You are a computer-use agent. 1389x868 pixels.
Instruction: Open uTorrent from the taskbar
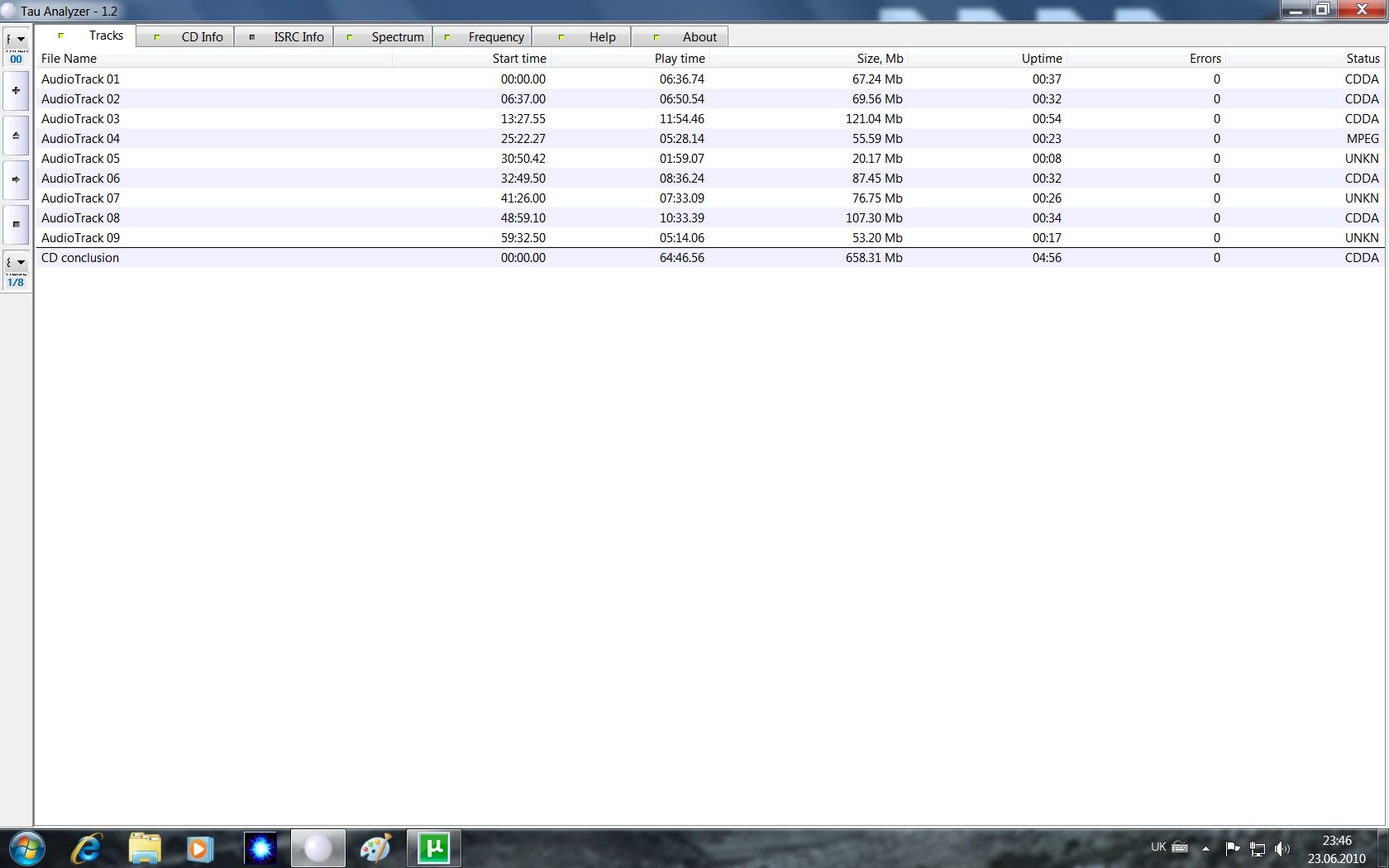click(x=433, y=848)
